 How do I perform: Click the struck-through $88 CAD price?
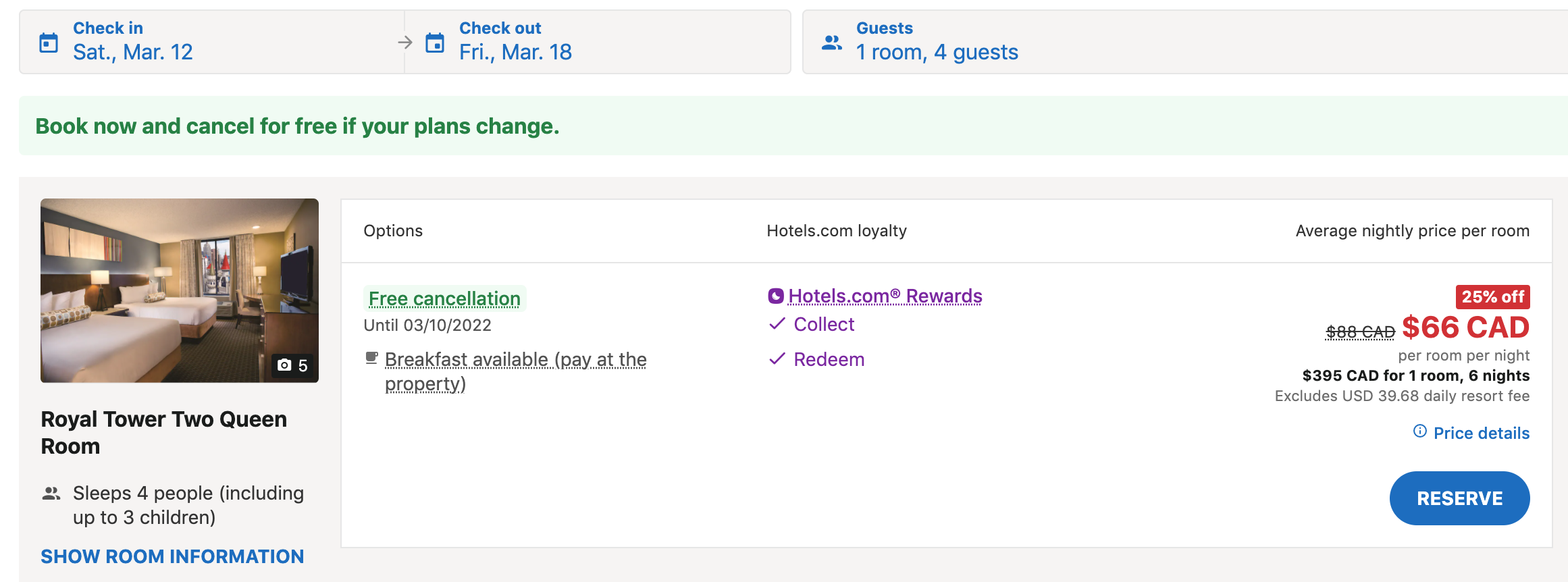click(x=1360, y=332)
